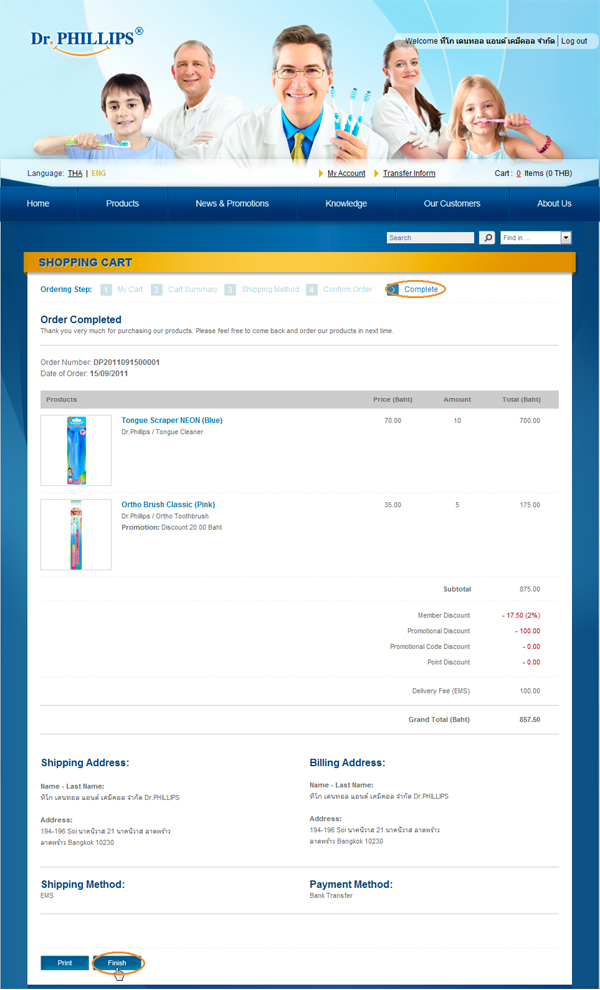Open the My Account link

346,173
